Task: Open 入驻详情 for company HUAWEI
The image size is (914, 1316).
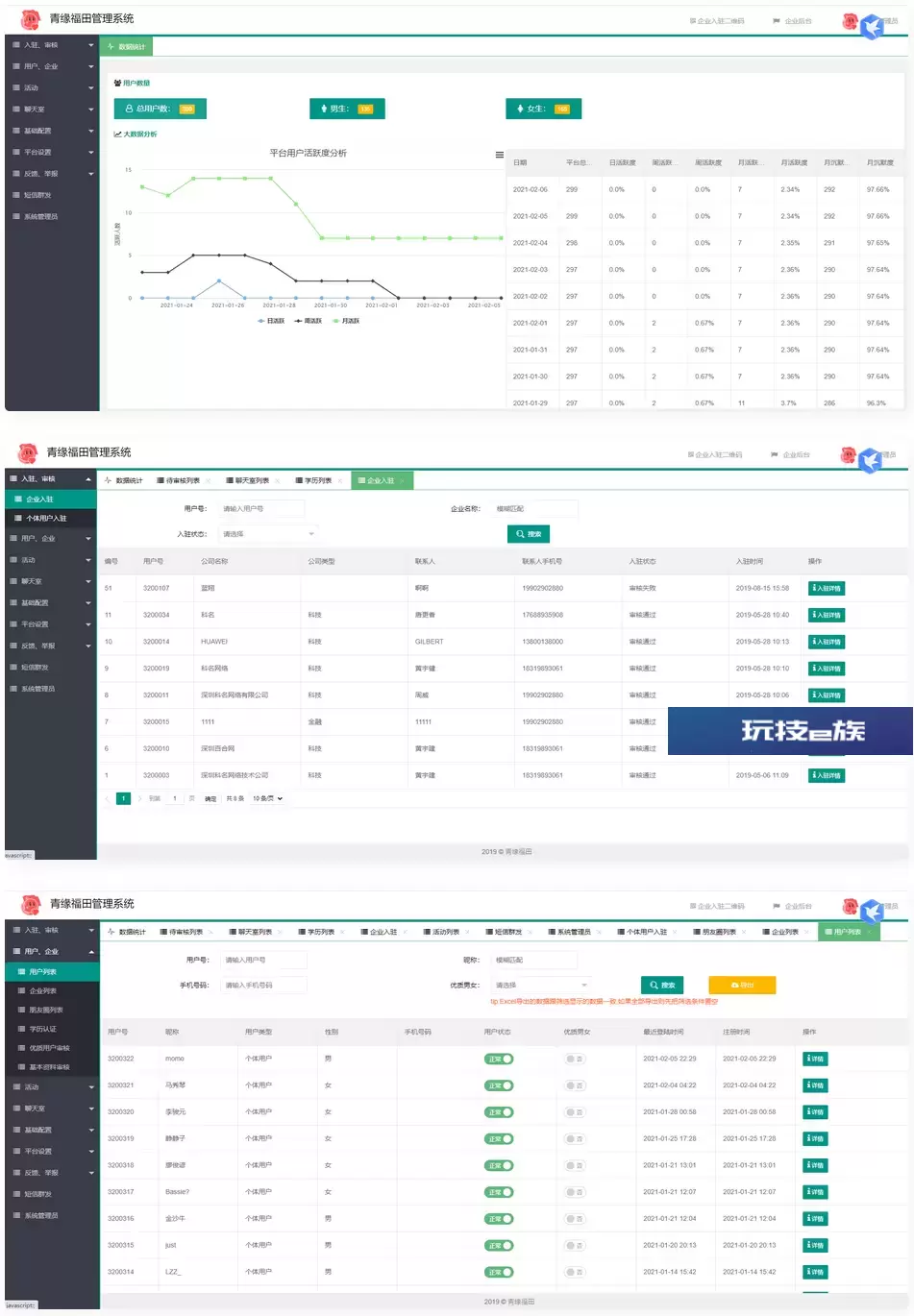Action: coord(827,642)
